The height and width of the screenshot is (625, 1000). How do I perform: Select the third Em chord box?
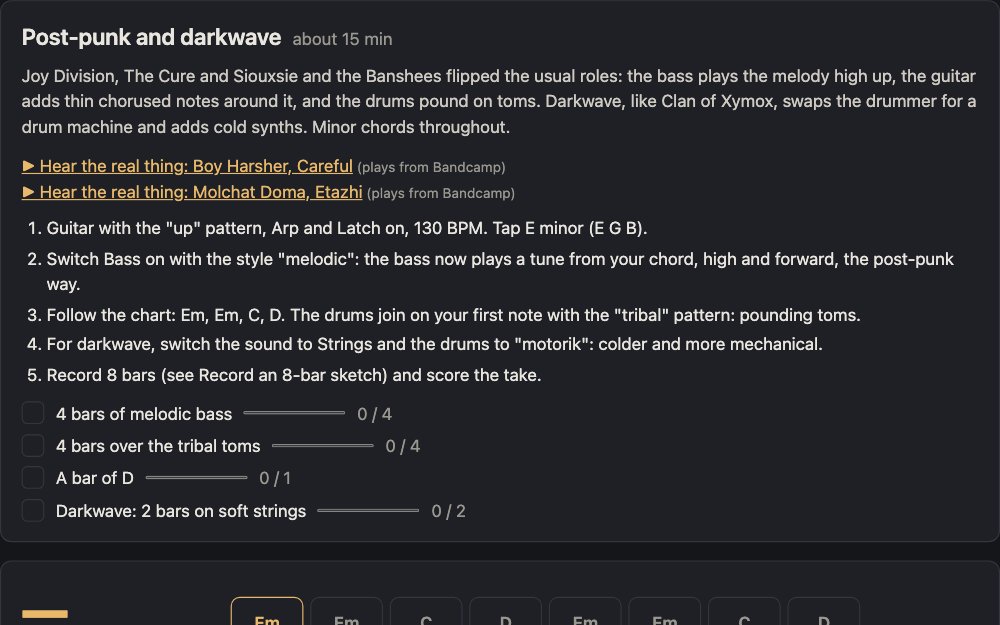click(x=585, y=612)
